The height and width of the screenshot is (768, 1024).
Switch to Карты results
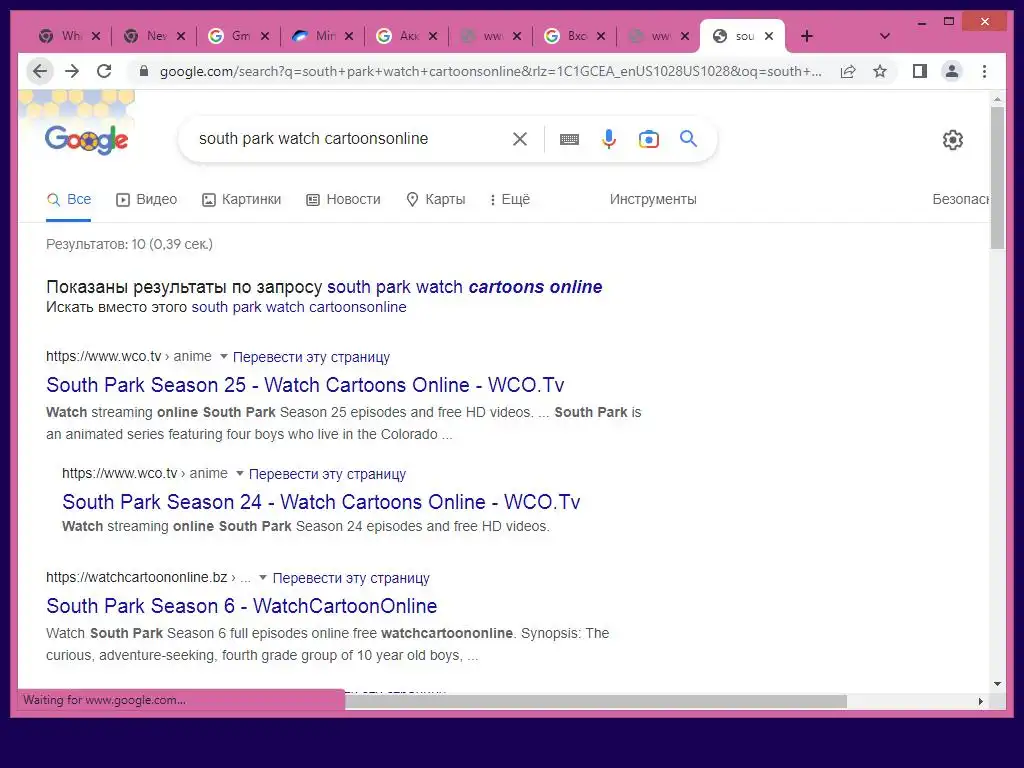pyautogui.click(x=436, y=200)
